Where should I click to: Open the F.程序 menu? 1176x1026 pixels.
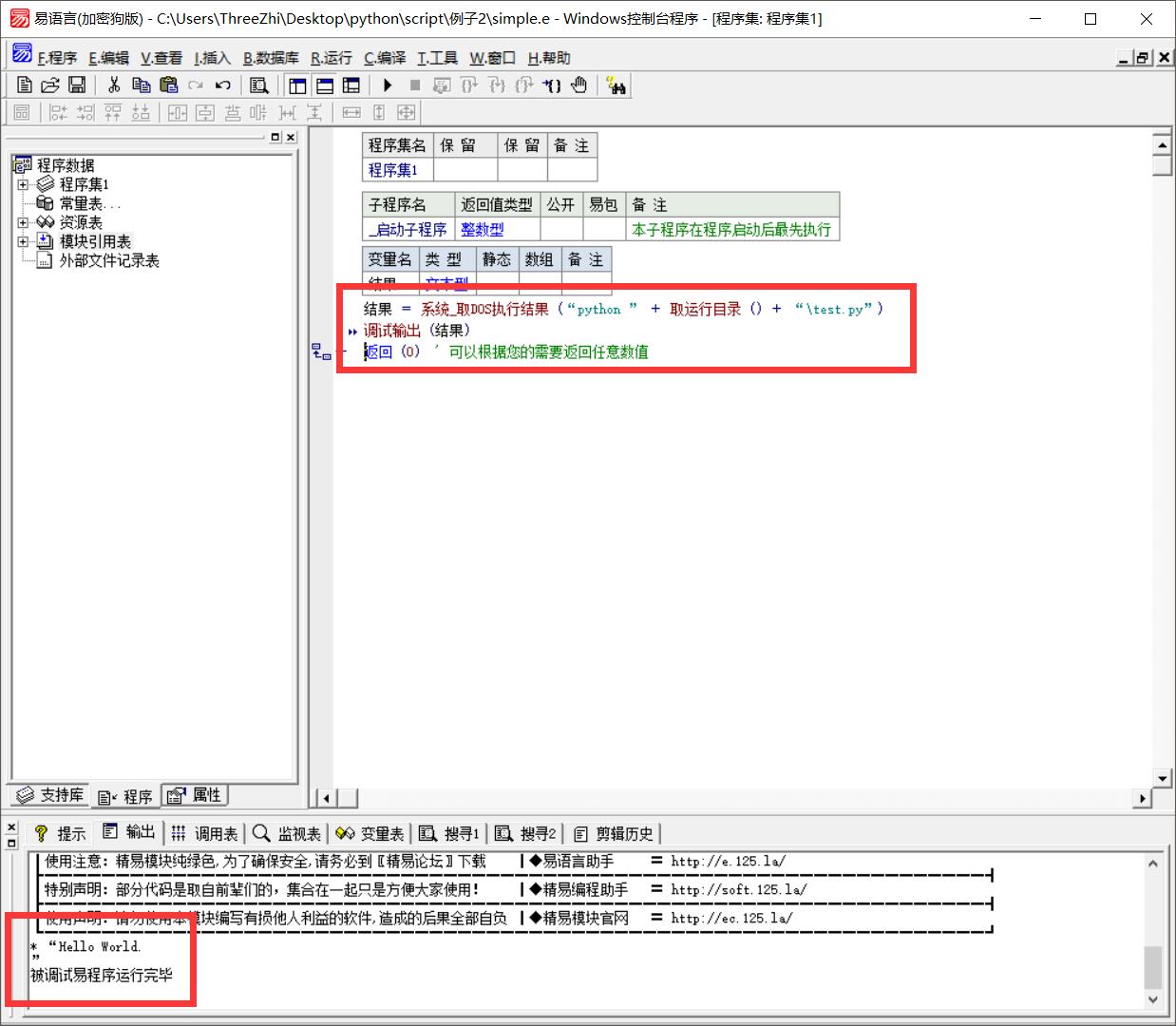pos(57,58)
